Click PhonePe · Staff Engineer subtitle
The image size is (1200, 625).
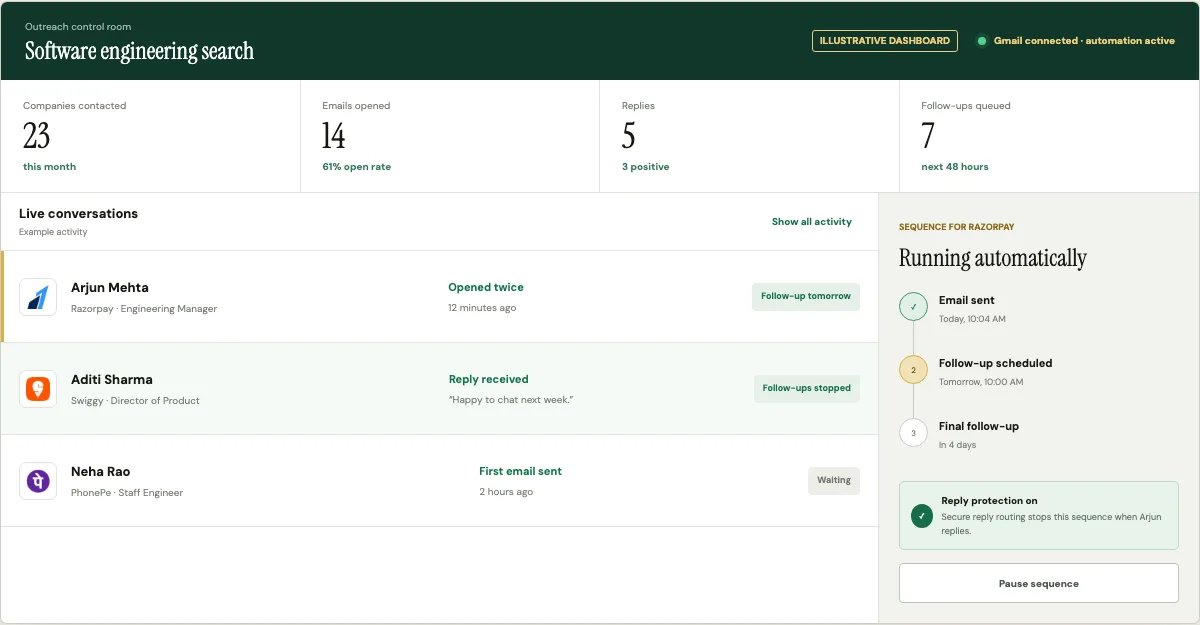[x=127, y=493]
